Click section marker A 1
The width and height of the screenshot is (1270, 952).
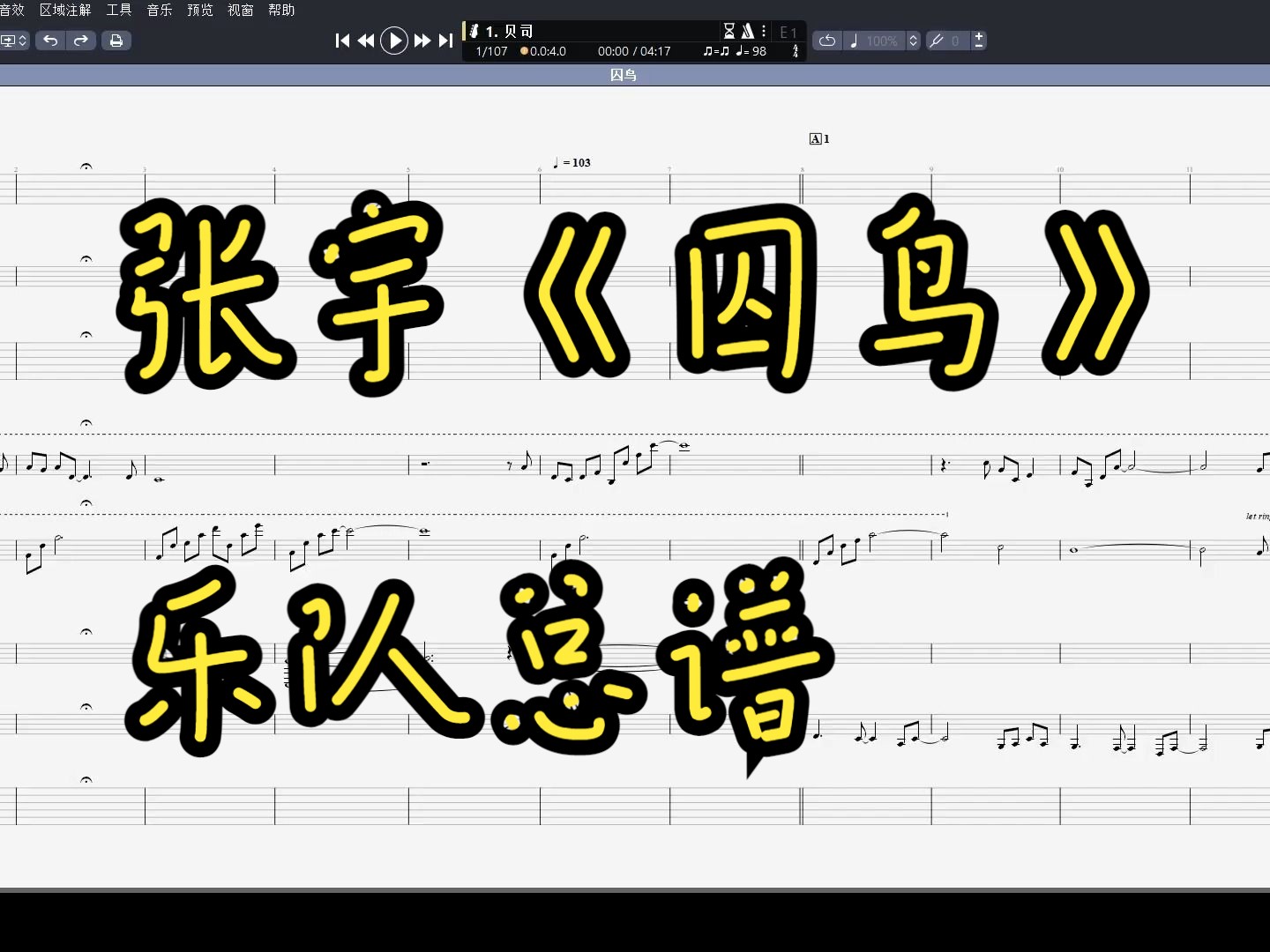pos(819,138)
